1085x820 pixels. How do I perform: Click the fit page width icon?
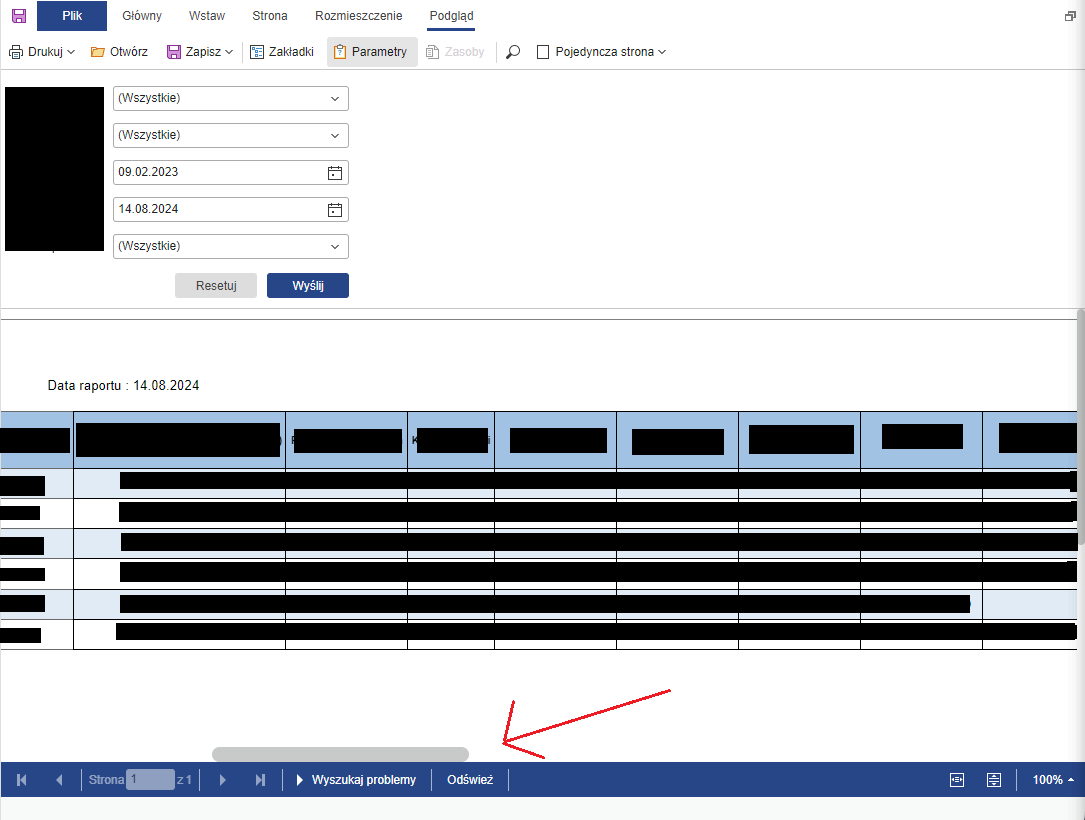point(957,780)
